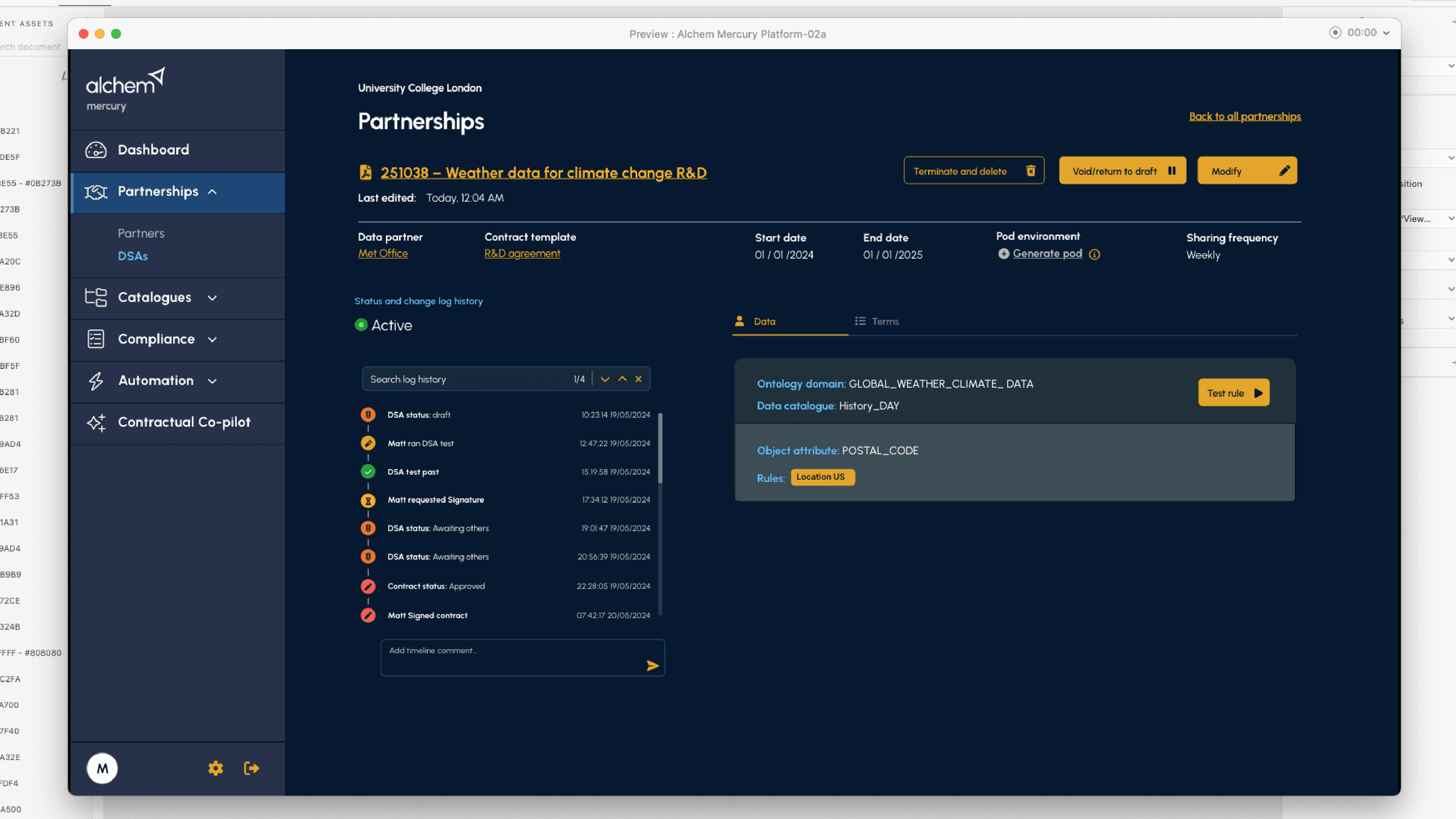Click the Generate pod link

[x=1047, y=254]
